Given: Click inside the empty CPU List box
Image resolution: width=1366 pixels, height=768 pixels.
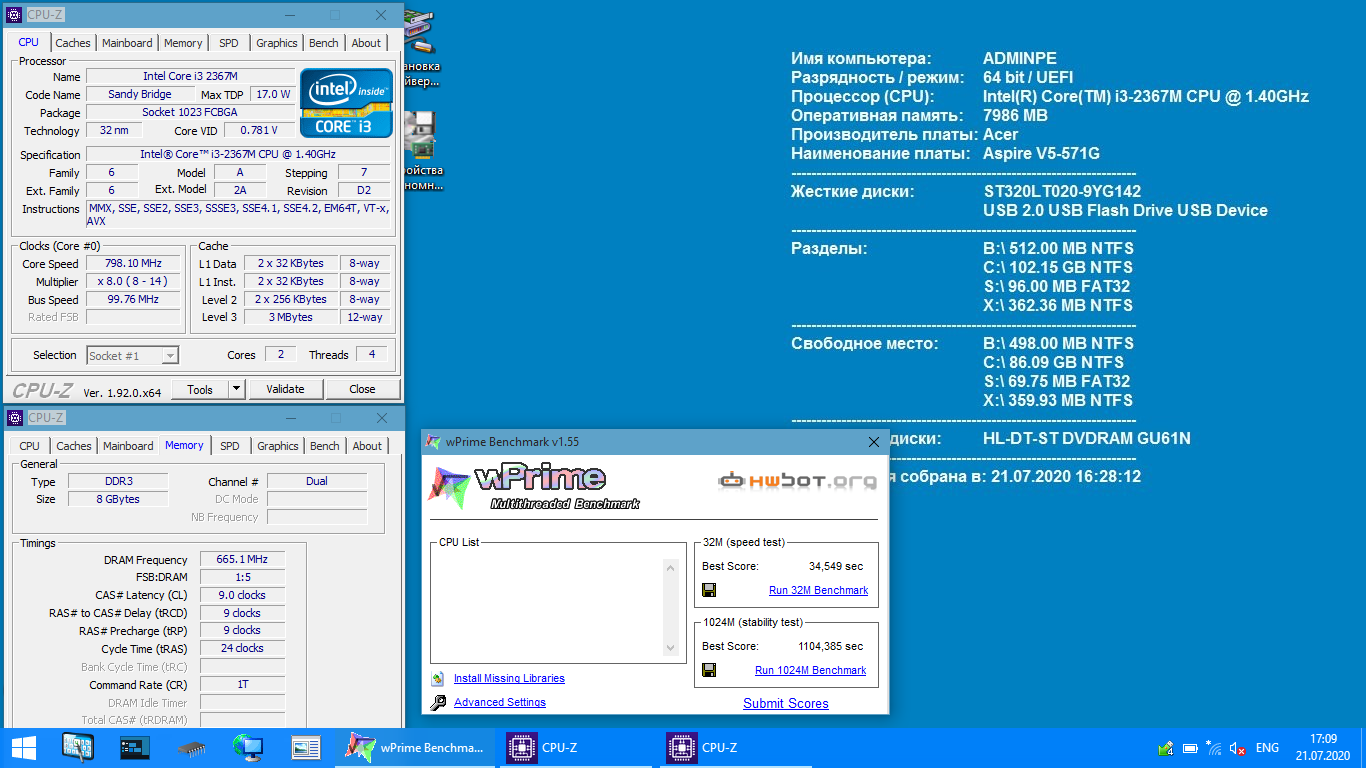Looking at the screenshot, I should [547, 607].
